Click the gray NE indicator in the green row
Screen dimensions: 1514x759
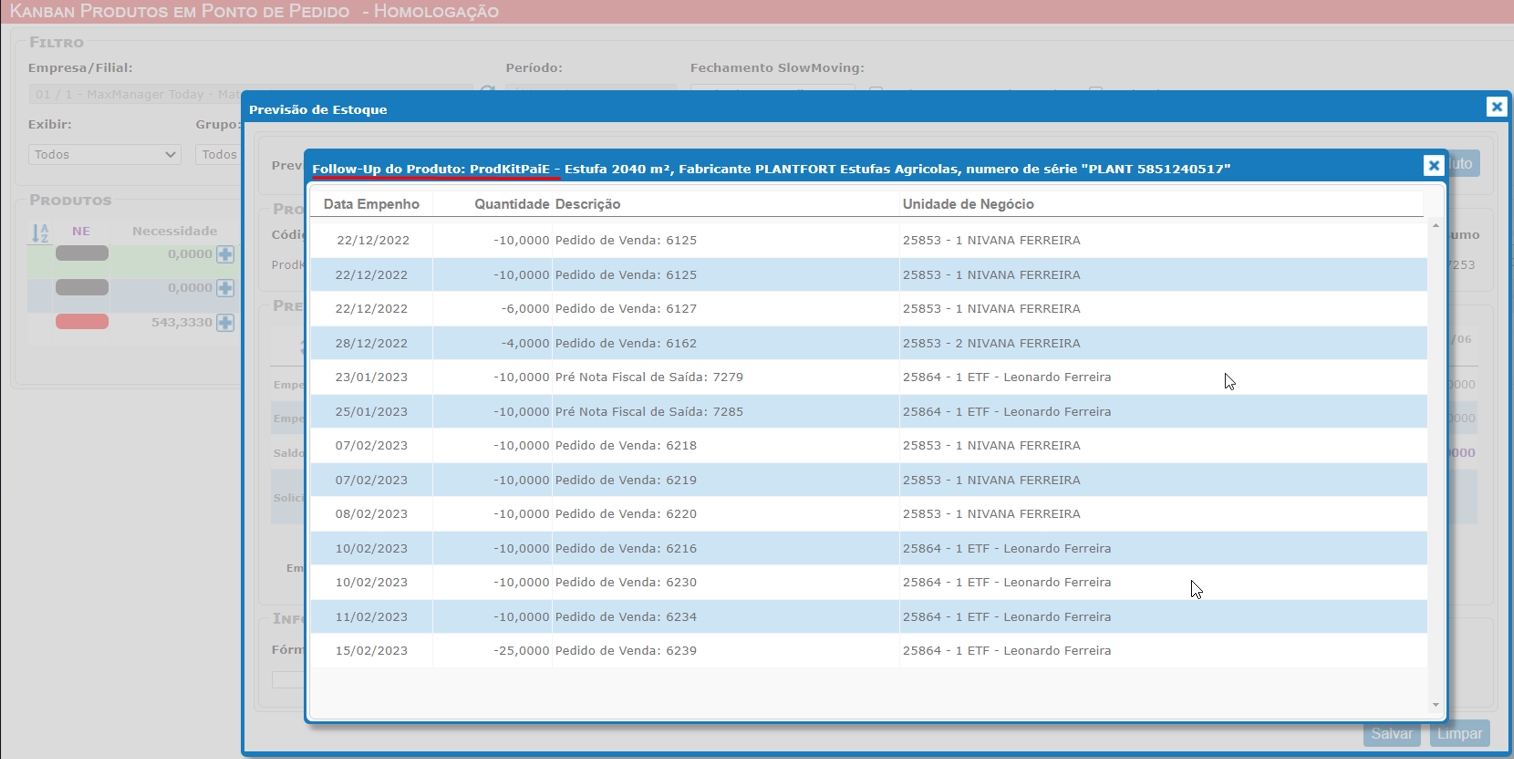pos(82,254)
